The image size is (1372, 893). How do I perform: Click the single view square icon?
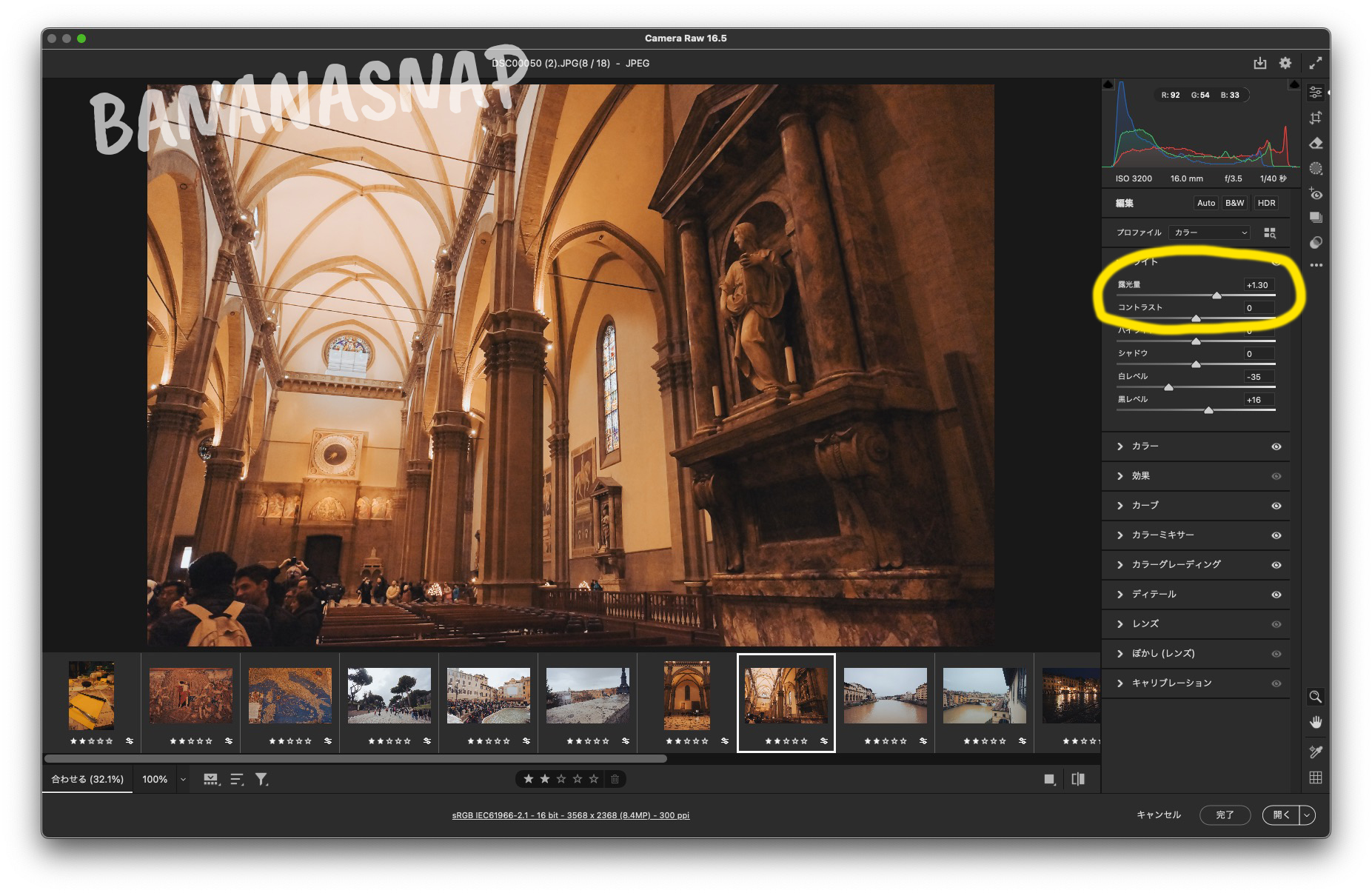click(x=1049, y=779)
